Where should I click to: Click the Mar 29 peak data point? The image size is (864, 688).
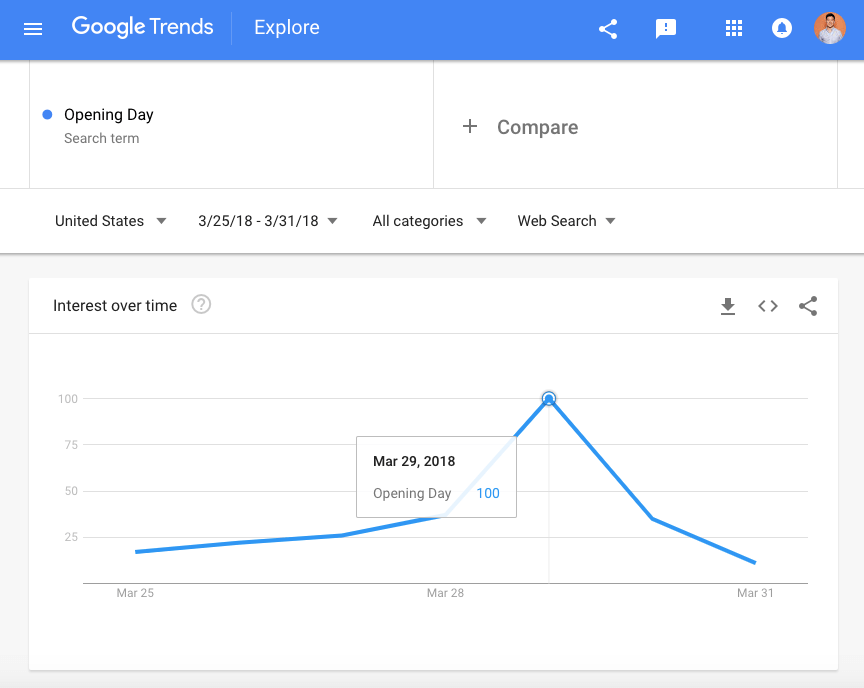pyautogui.click(x=549, y=399)
